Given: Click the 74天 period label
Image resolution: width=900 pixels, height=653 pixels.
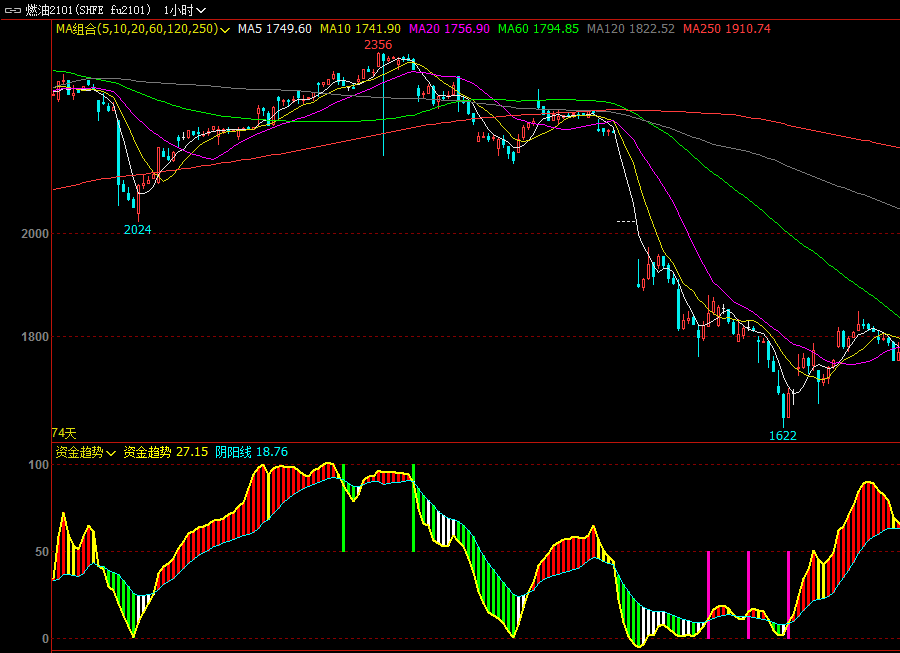Looking at the screenshot, I should coord(64,433).
